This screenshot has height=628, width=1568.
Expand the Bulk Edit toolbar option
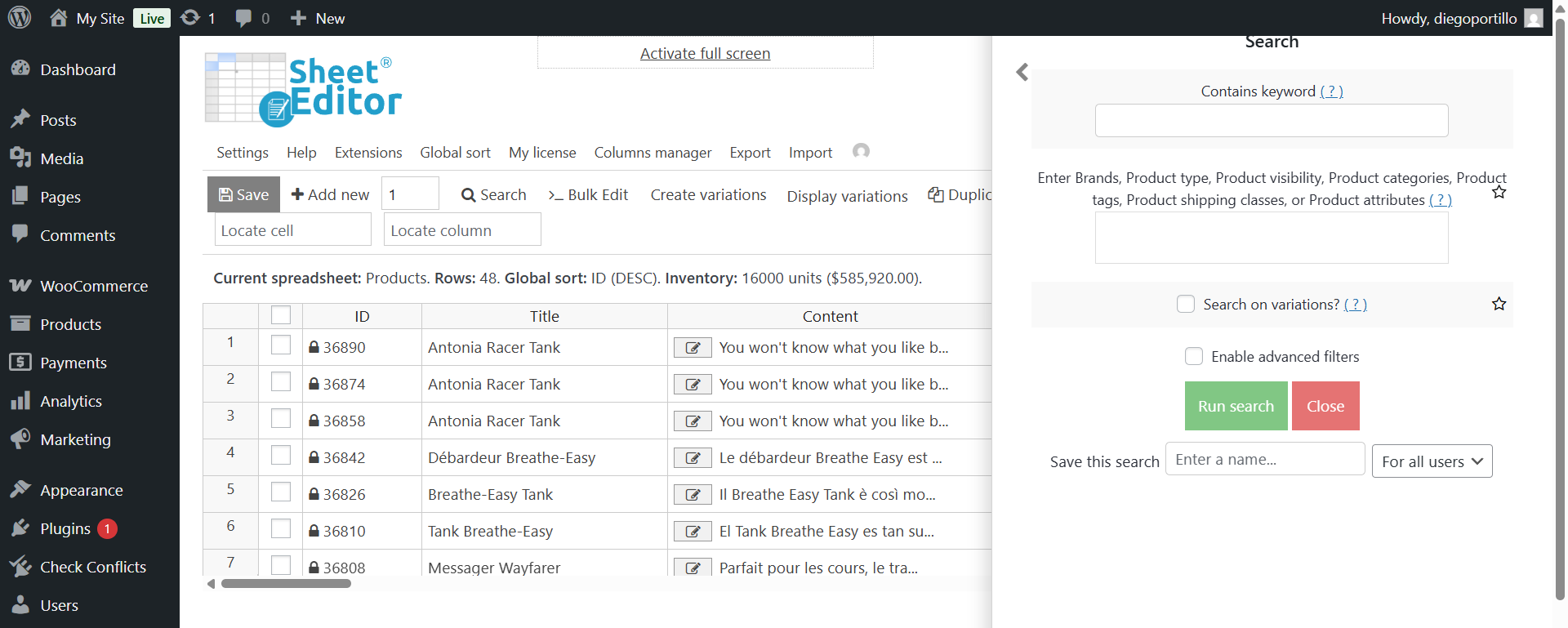point(588,195)
